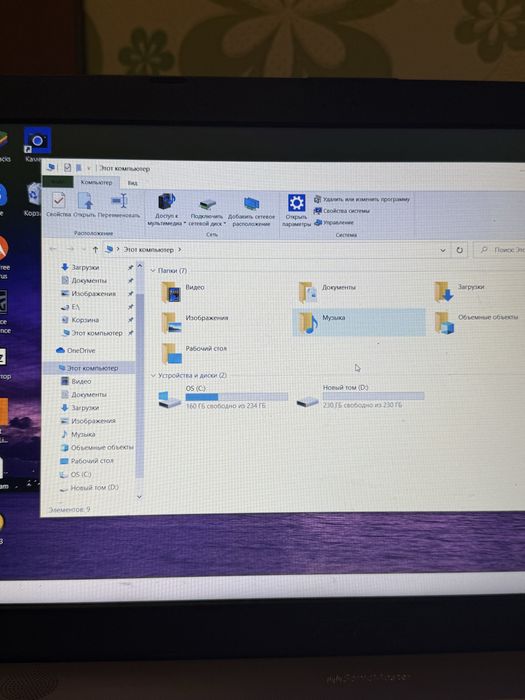
Task: Click navigation pane scroll down arrow
Action: pyautogui.click(x=139, y=496)
